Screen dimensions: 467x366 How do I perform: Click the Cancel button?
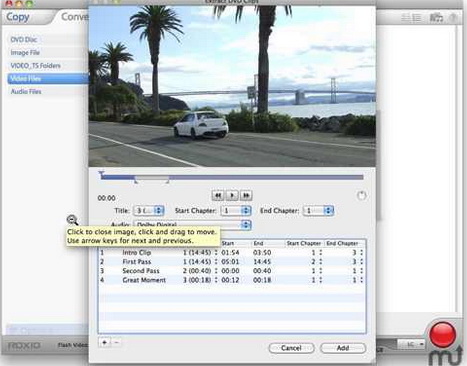point(291,348)
